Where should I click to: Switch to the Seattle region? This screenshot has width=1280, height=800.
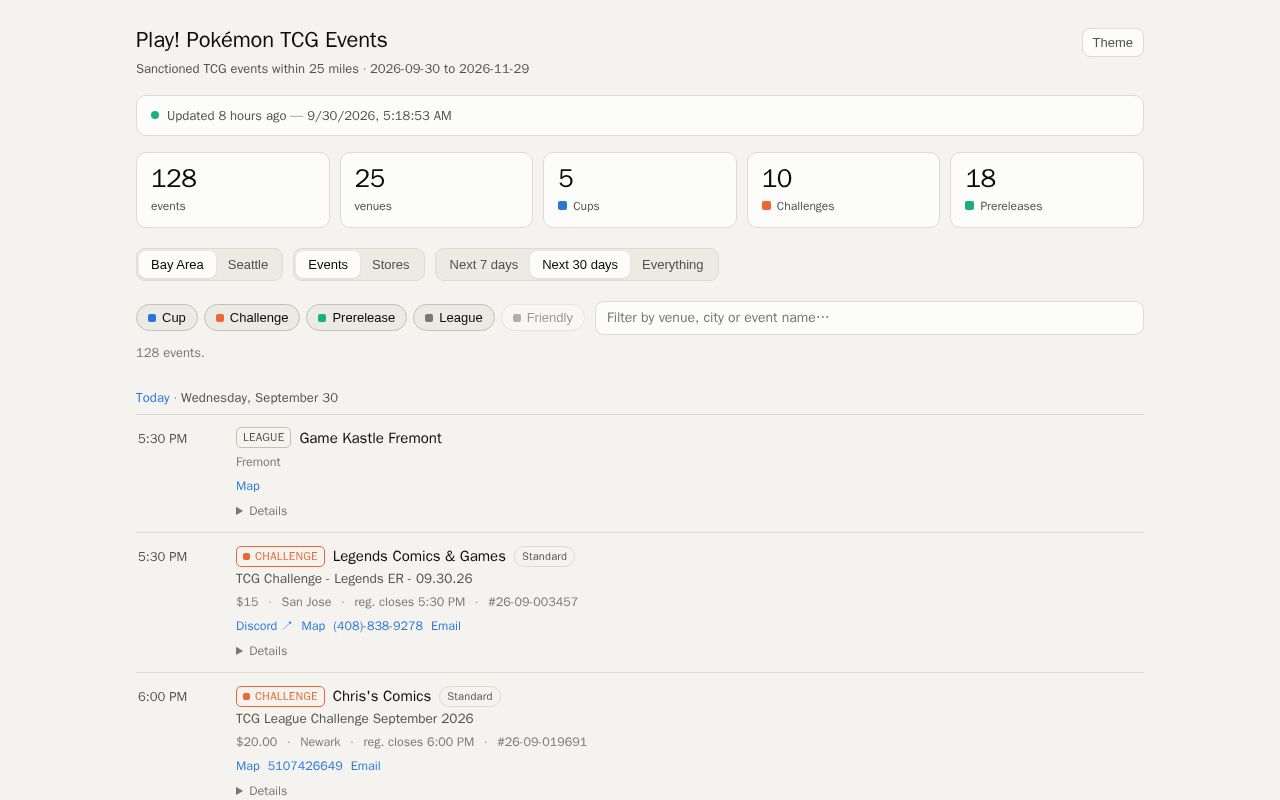click(248, 265)
